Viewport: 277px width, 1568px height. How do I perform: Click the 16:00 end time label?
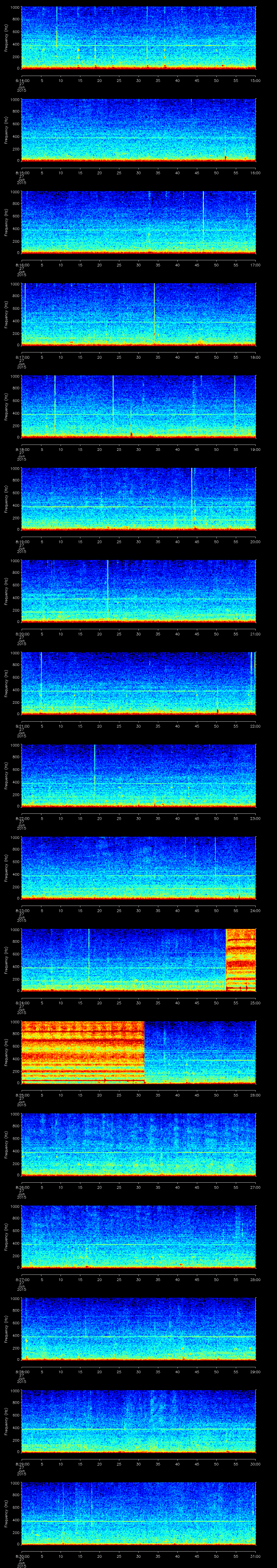click(x=255, y=173)
